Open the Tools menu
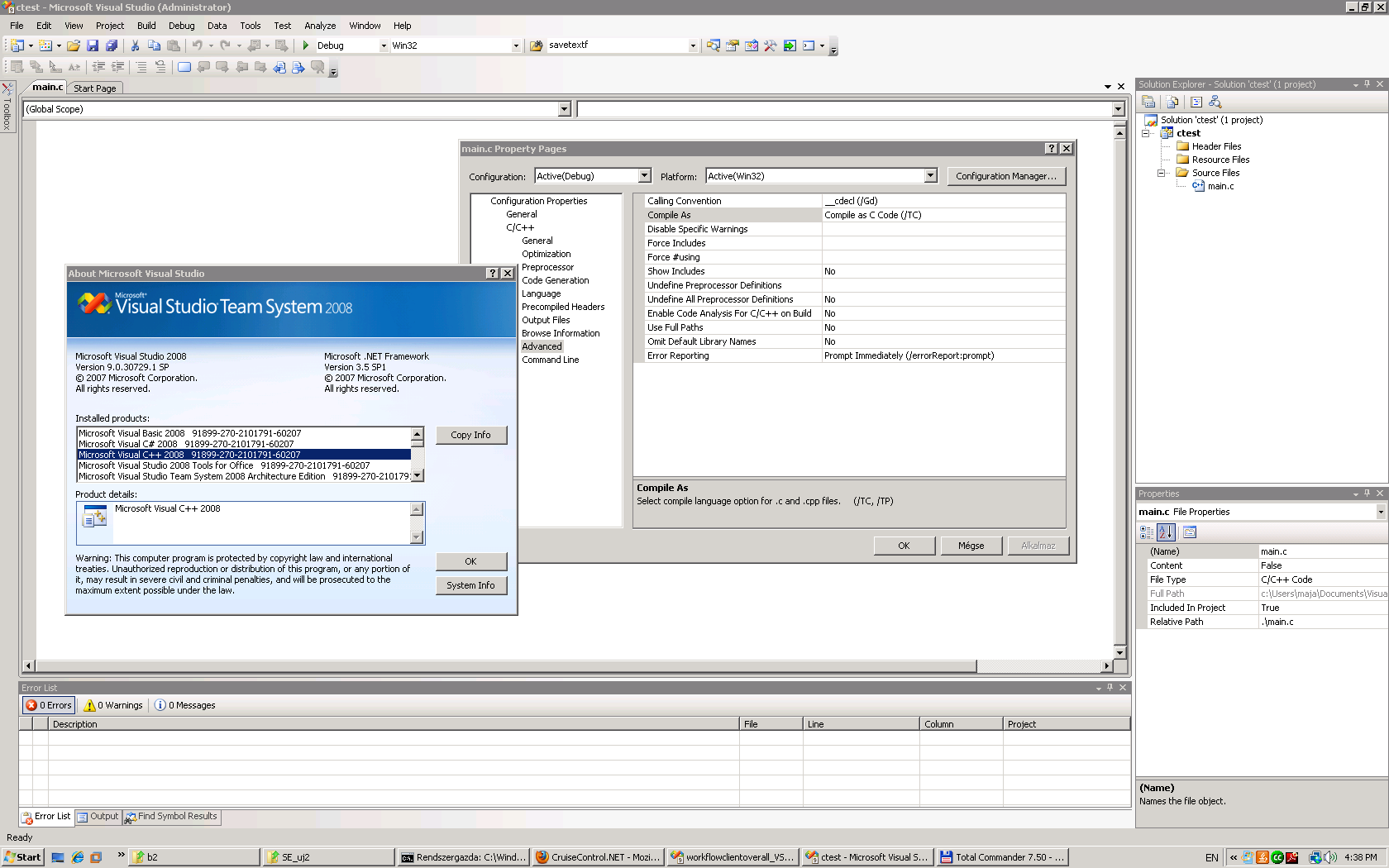Image resolution: width=1389 pixels, height=868 pixels. coord(250,26)
